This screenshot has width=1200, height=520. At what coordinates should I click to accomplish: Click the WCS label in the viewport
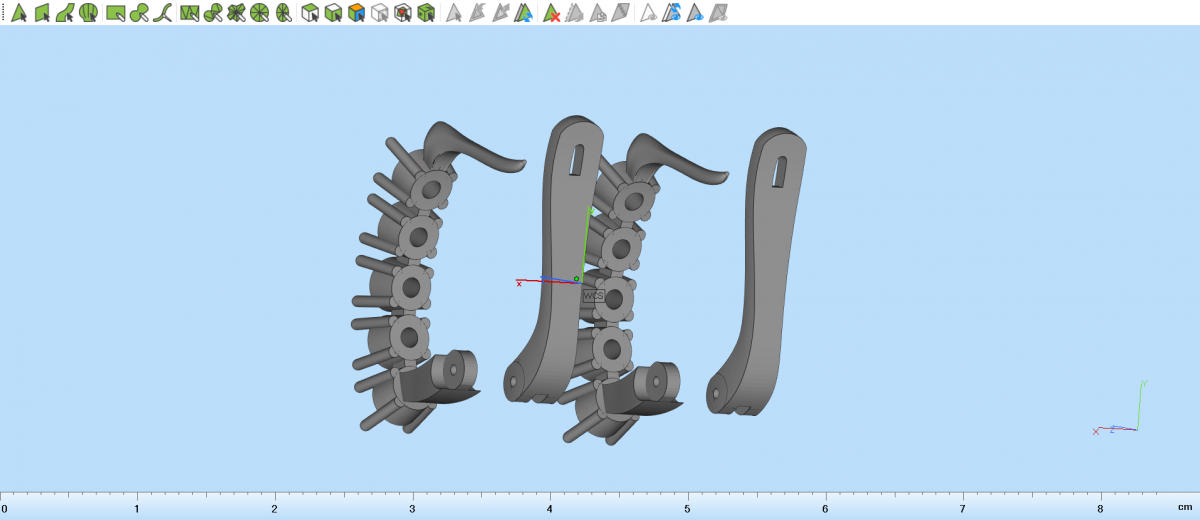pos(593,296)
